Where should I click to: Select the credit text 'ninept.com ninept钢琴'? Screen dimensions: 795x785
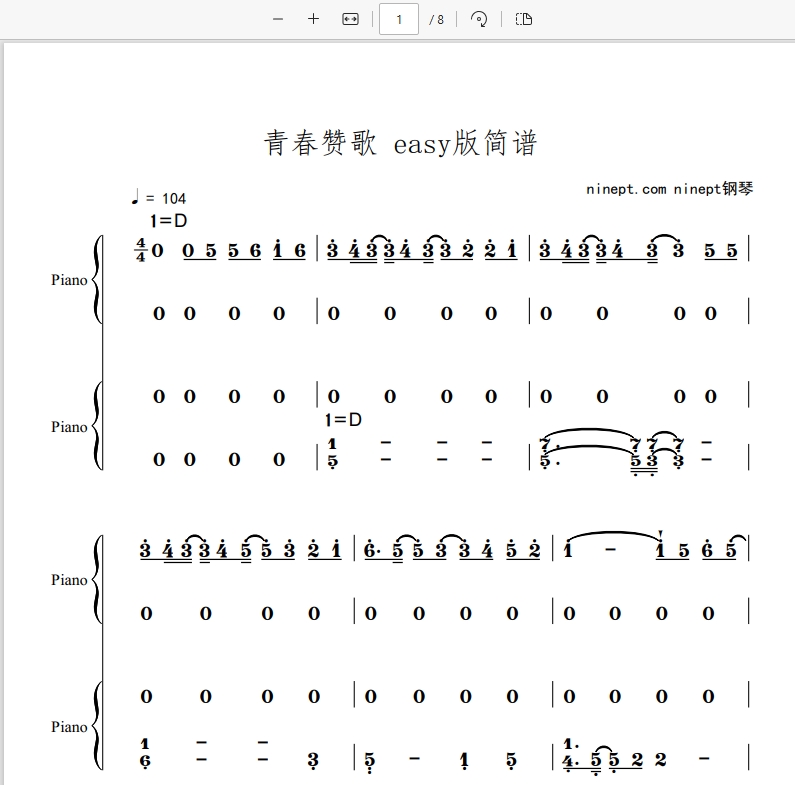point(669,189)
